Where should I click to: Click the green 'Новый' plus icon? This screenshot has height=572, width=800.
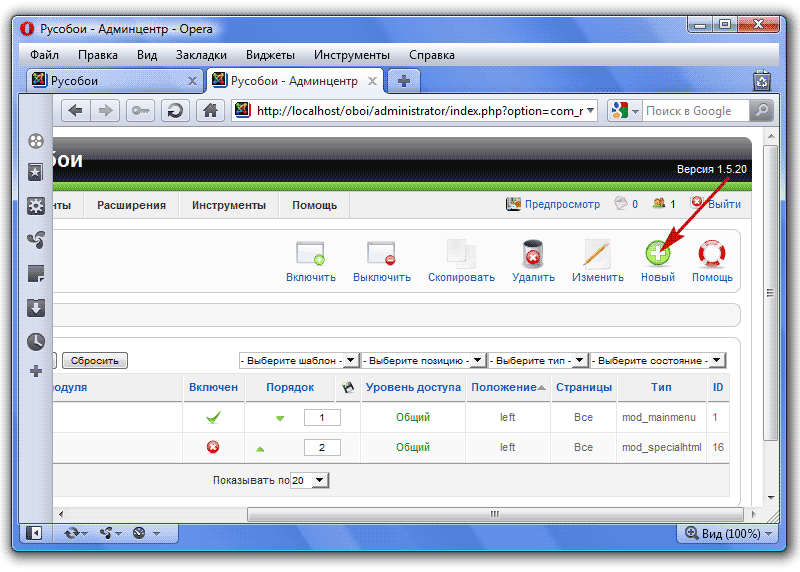point(657,254)
